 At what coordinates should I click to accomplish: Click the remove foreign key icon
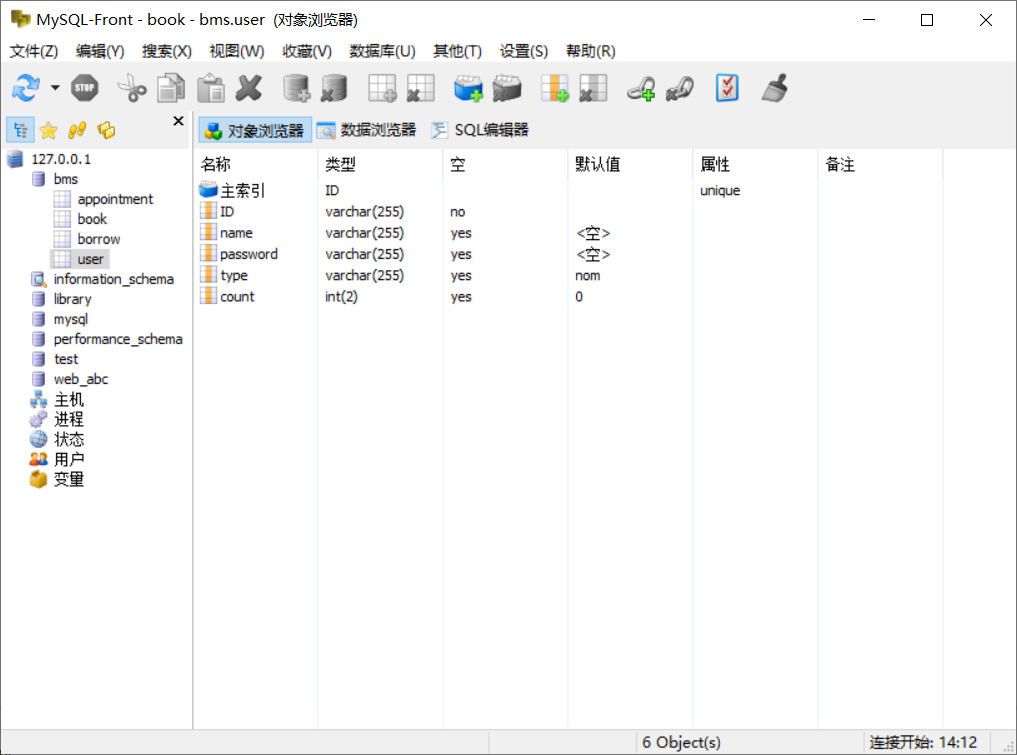click(680, 88)
